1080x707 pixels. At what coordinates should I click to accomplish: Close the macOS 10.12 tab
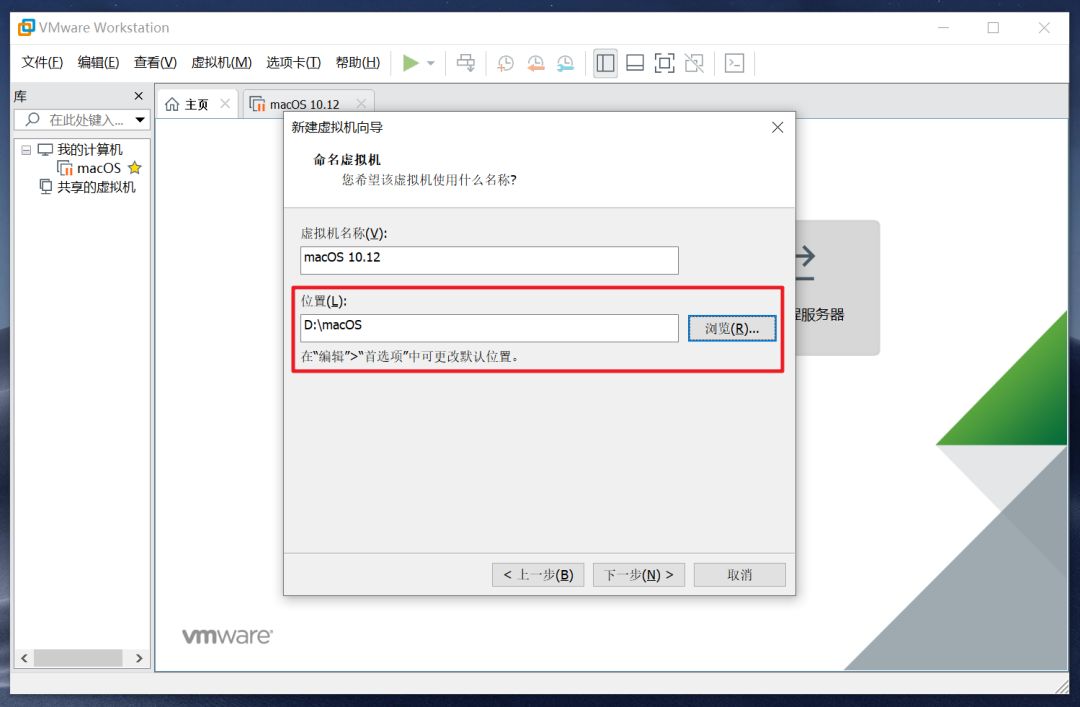coord(361,103)
